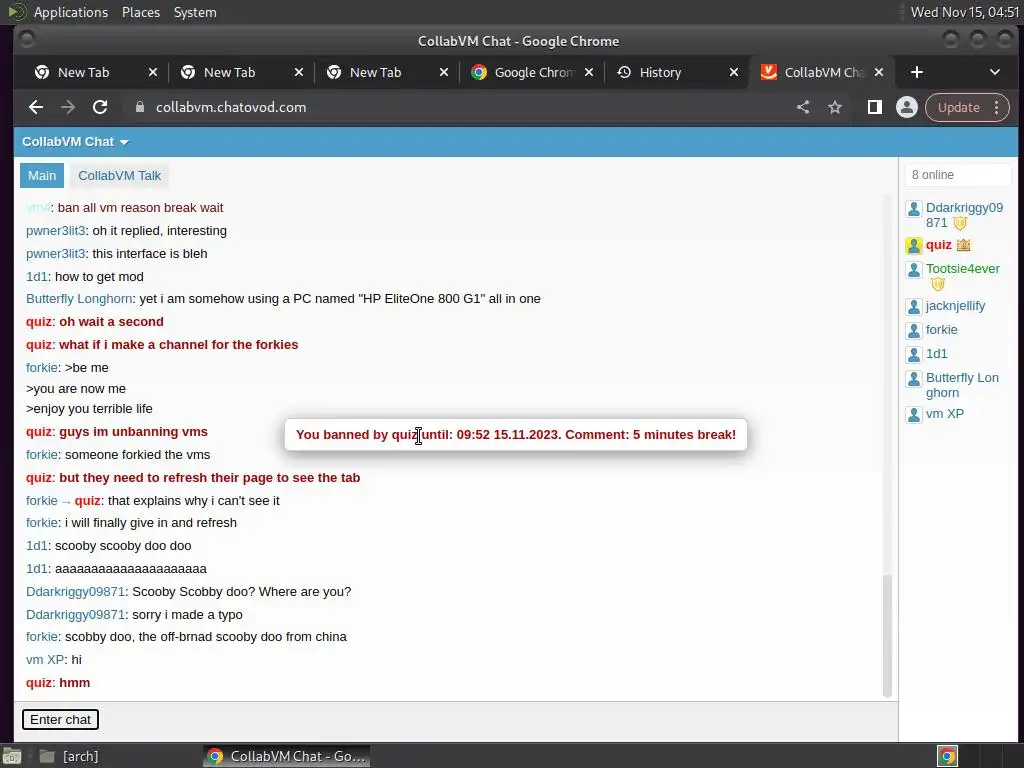The width and height of the screenshot is (1024, 768).
Task: Click pwner3lit3 in 'oh it replied' message
Action: point(56,231)
